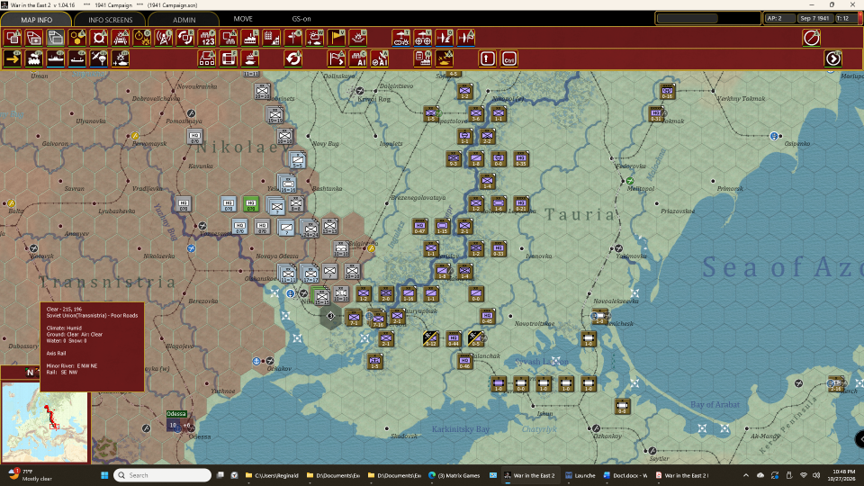Select naval transport ship icon
This screenshot has width=864, height=486.
click(55, 58)
